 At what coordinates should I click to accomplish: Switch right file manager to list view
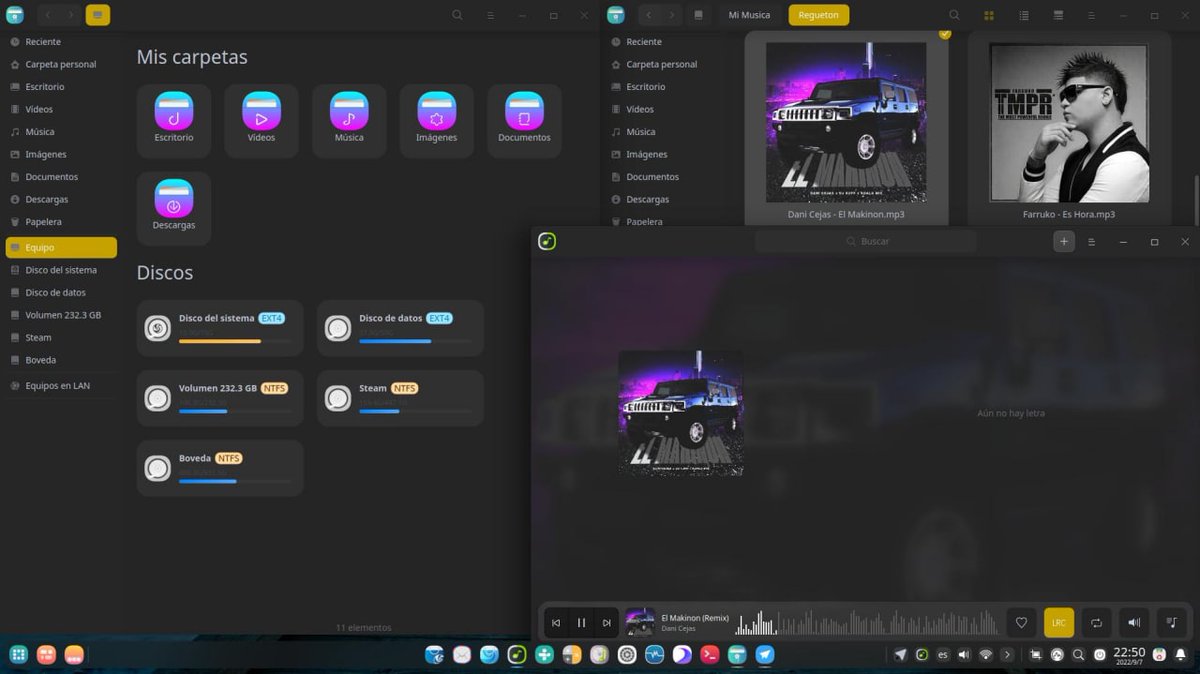tap(1024, 16)
